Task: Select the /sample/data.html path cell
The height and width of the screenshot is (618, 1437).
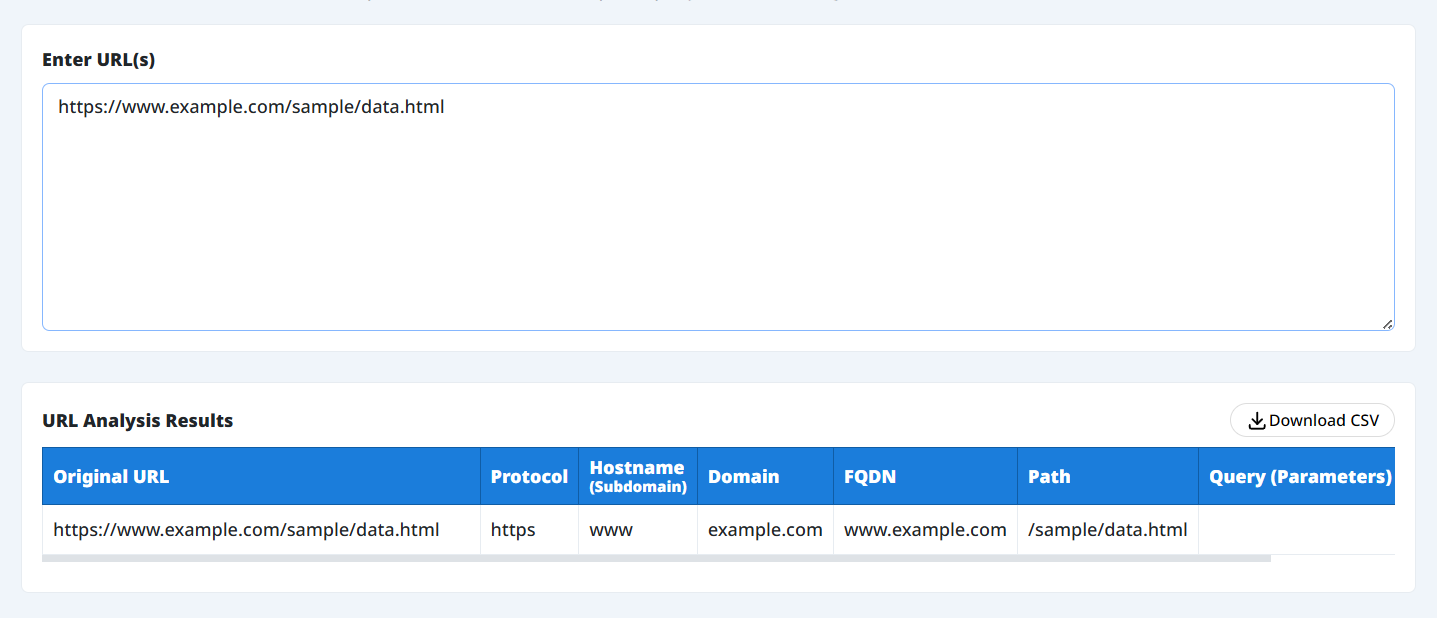Action: 1107,530
